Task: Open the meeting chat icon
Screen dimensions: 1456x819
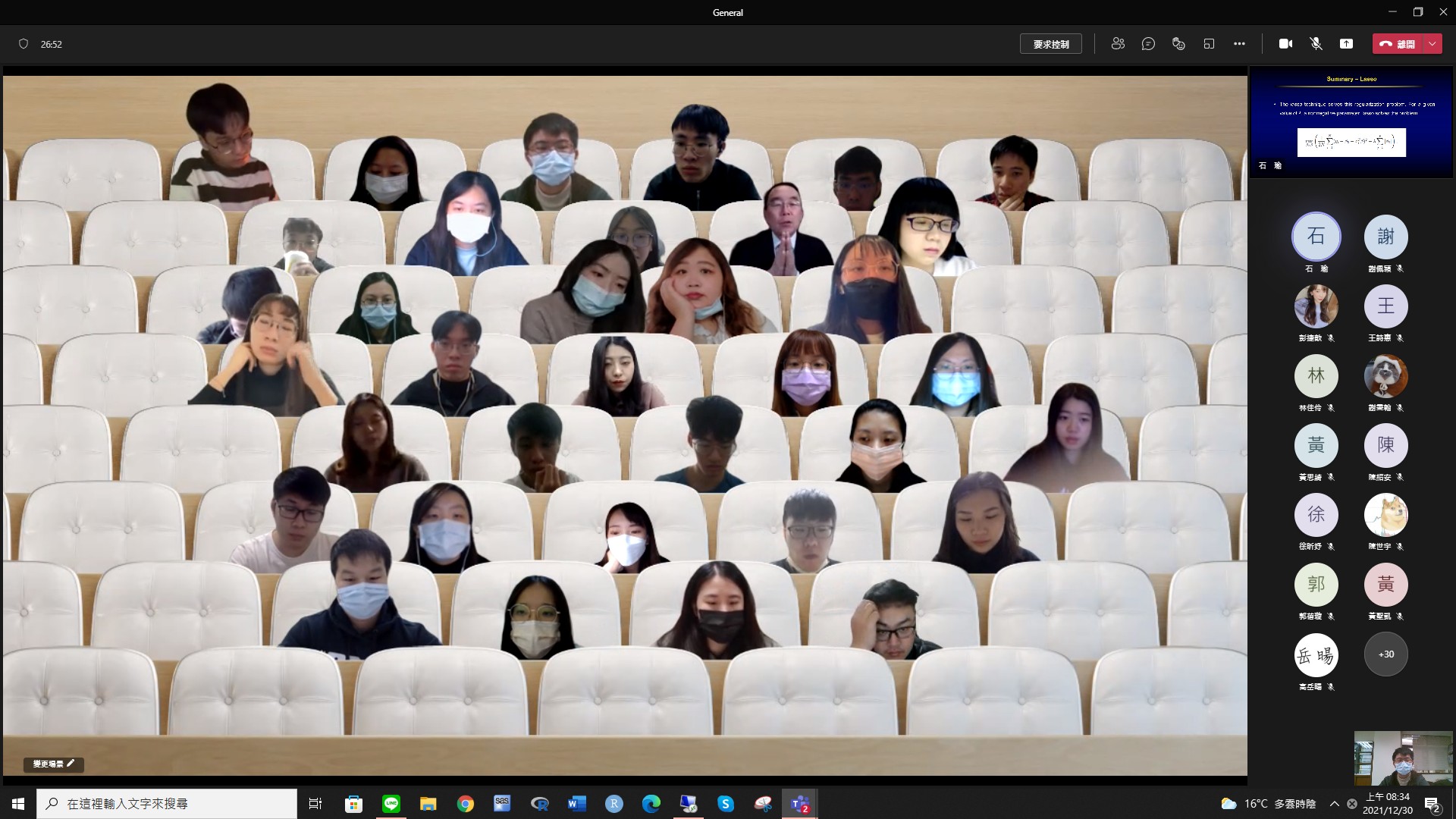Action: 1148,44
